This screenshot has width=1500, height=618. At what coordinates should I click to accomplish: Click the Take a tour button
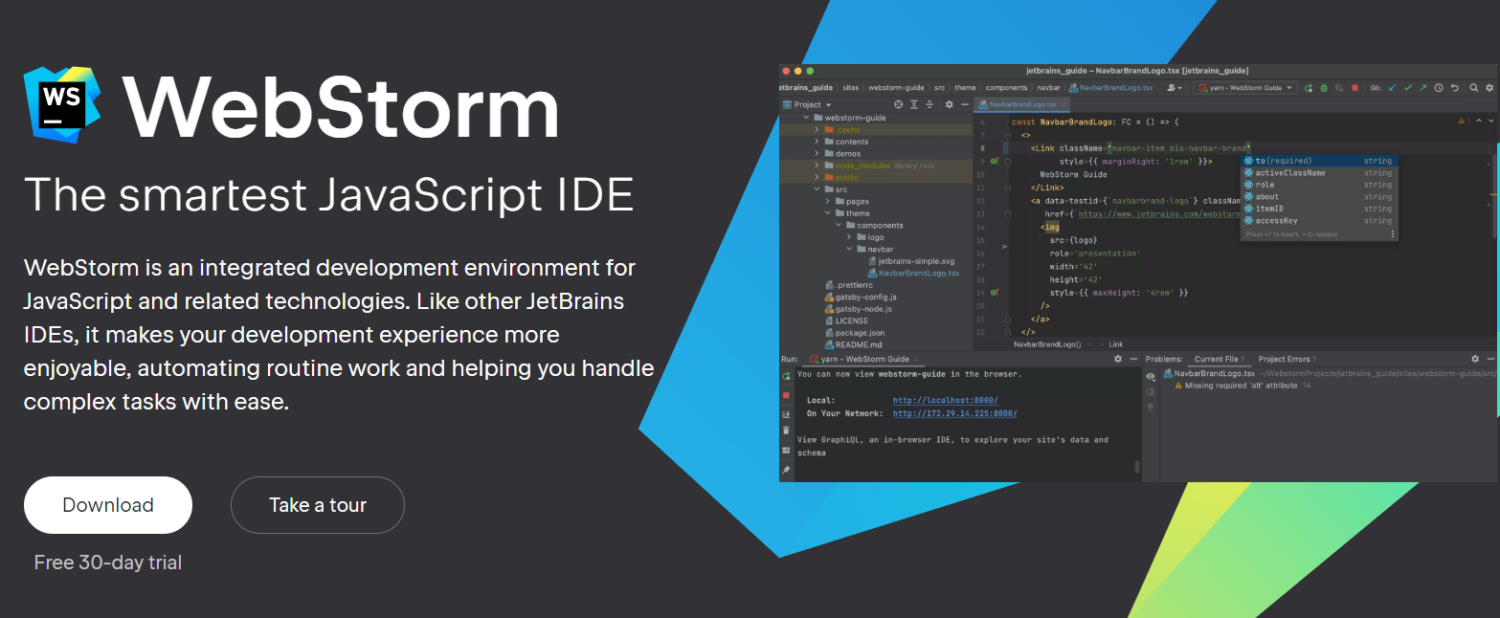318,505
